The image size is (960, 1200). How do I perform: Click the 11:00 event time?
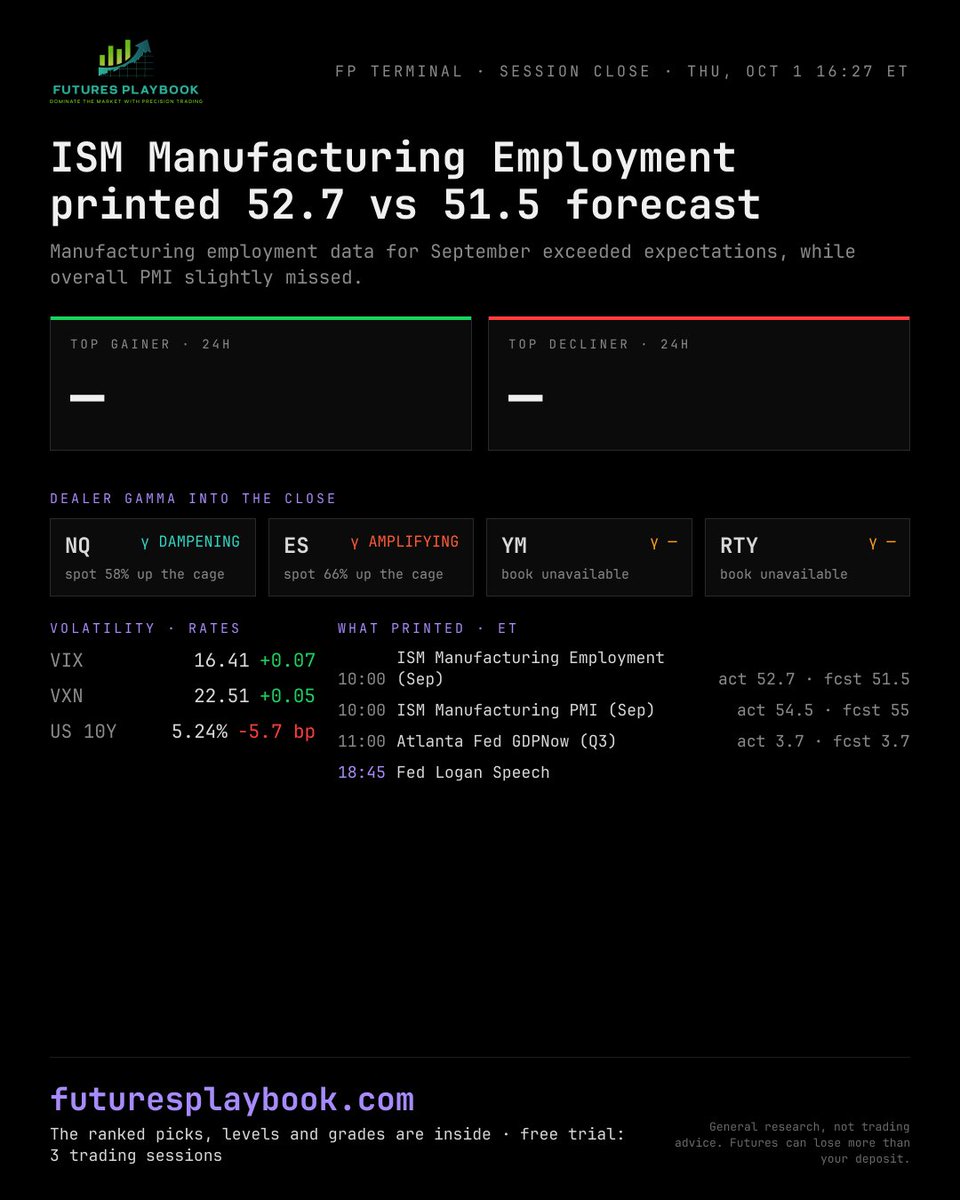(361, 741)
